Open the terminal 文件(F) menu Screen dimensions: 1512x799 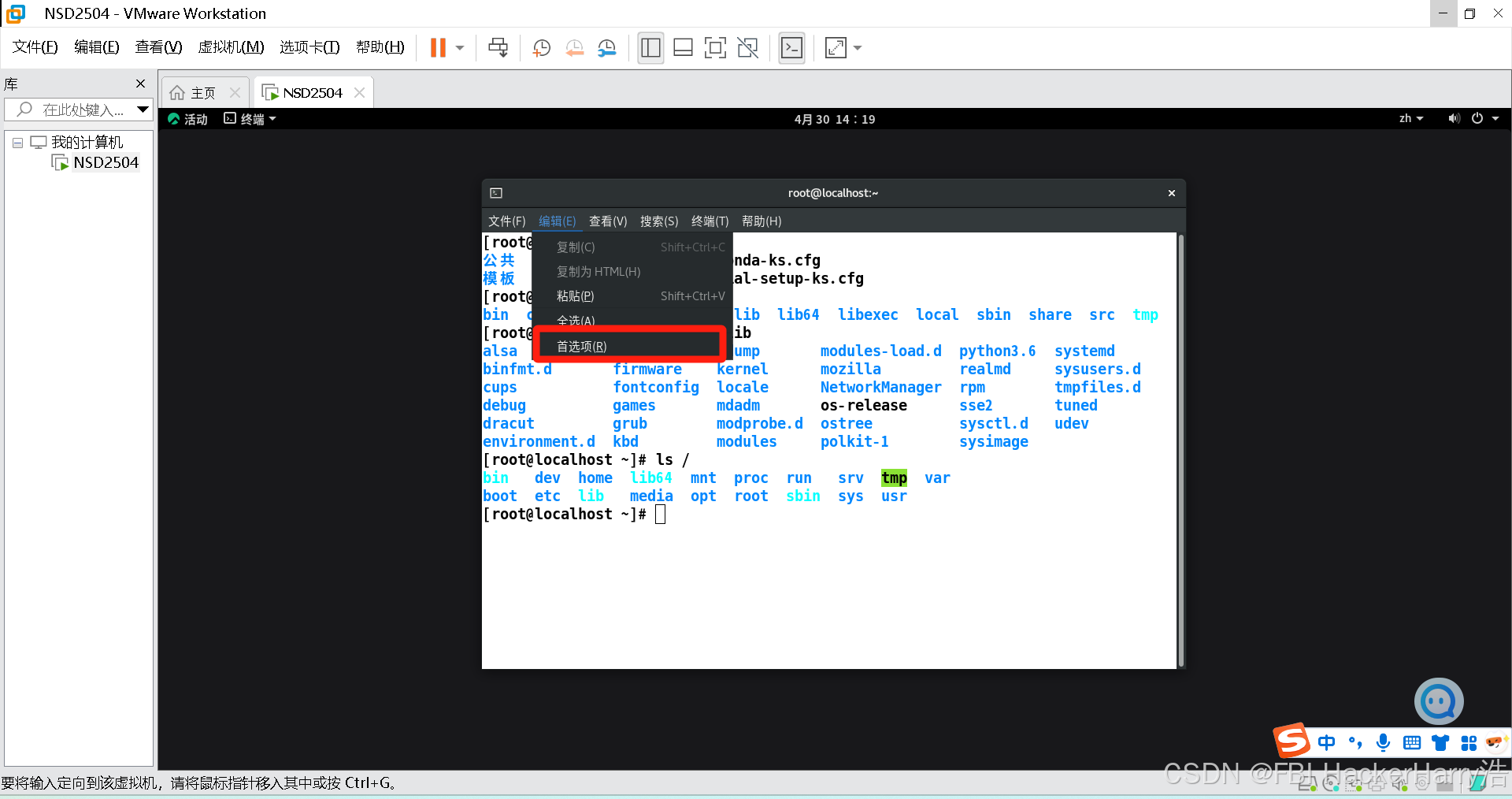pyautogui.click(x=506, y=221)
